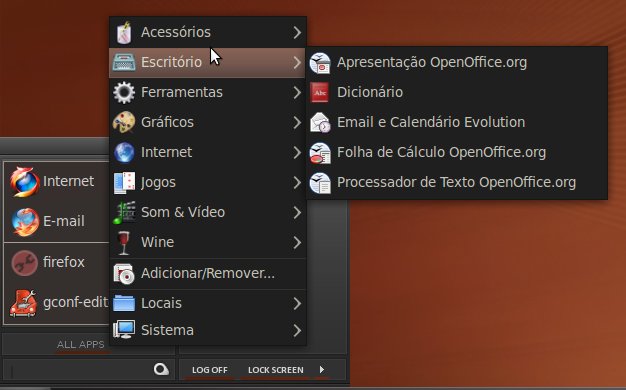Expand the Wine submenu arrow
The image size is (626, 390).
(x=297, y=242)
